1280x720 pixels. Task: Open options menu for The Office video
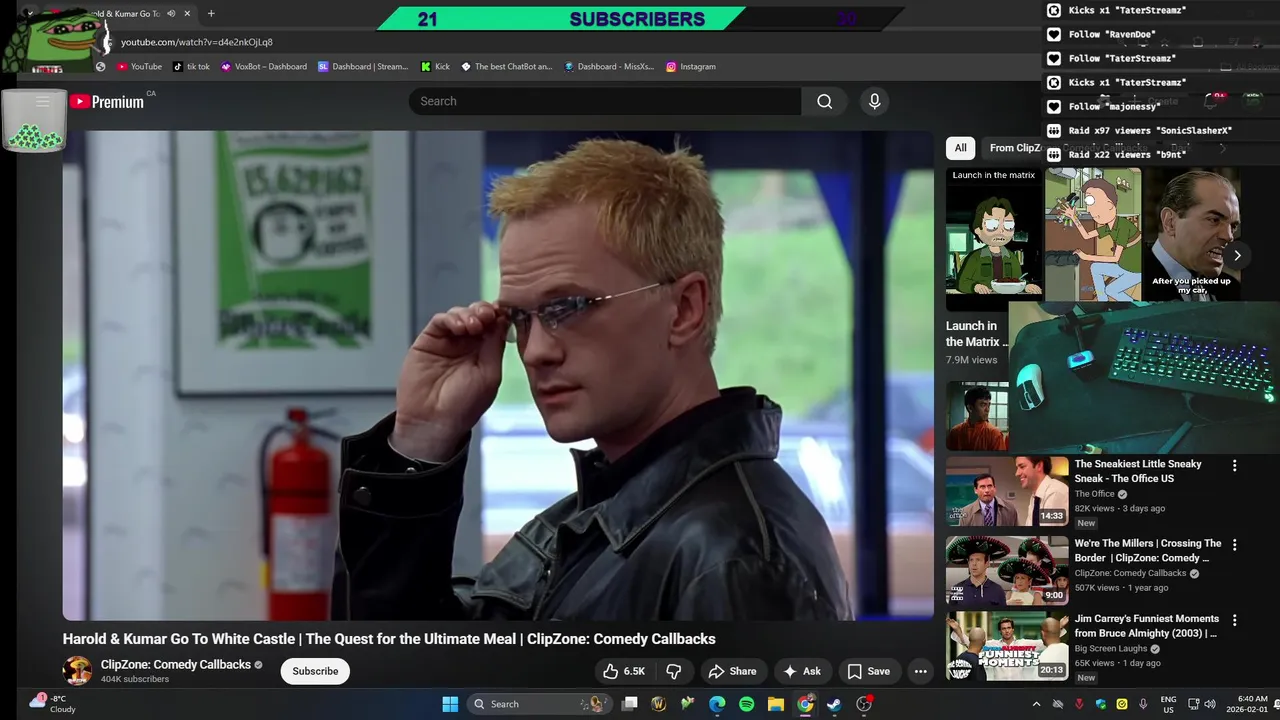tap(1234, 465)
